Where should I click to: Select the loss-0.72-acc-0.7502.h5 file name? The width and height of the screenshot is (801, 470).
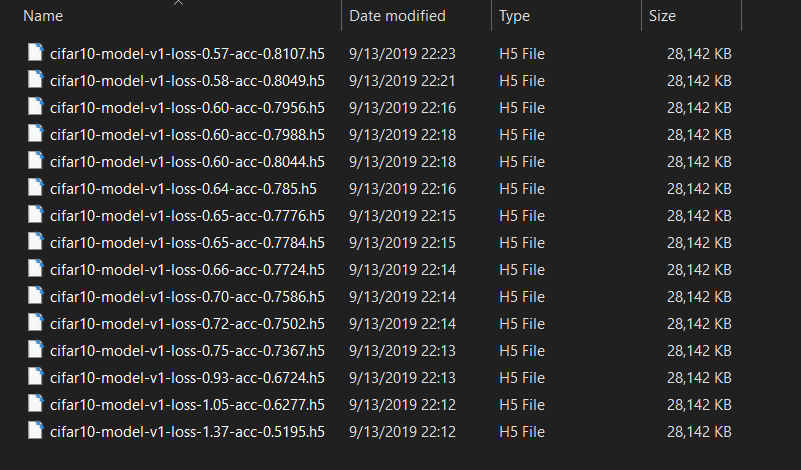(x=187, y=324)
